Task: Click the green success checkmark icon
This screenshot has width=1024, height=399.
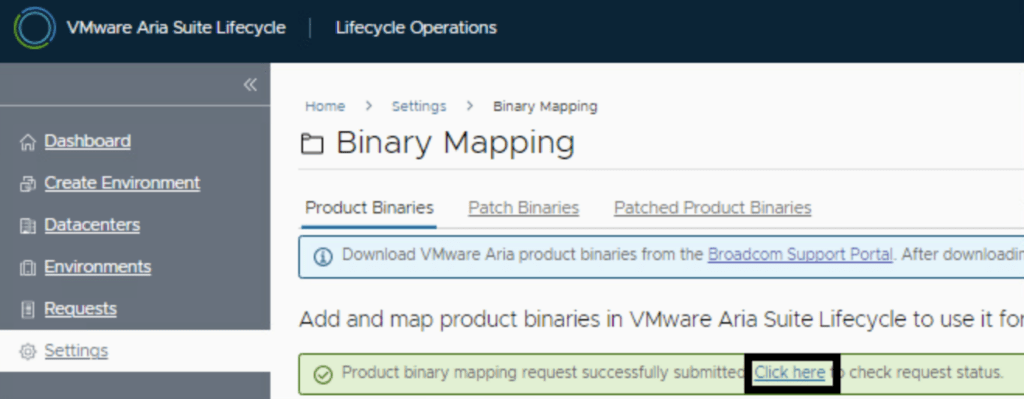Action: (323, 374)
